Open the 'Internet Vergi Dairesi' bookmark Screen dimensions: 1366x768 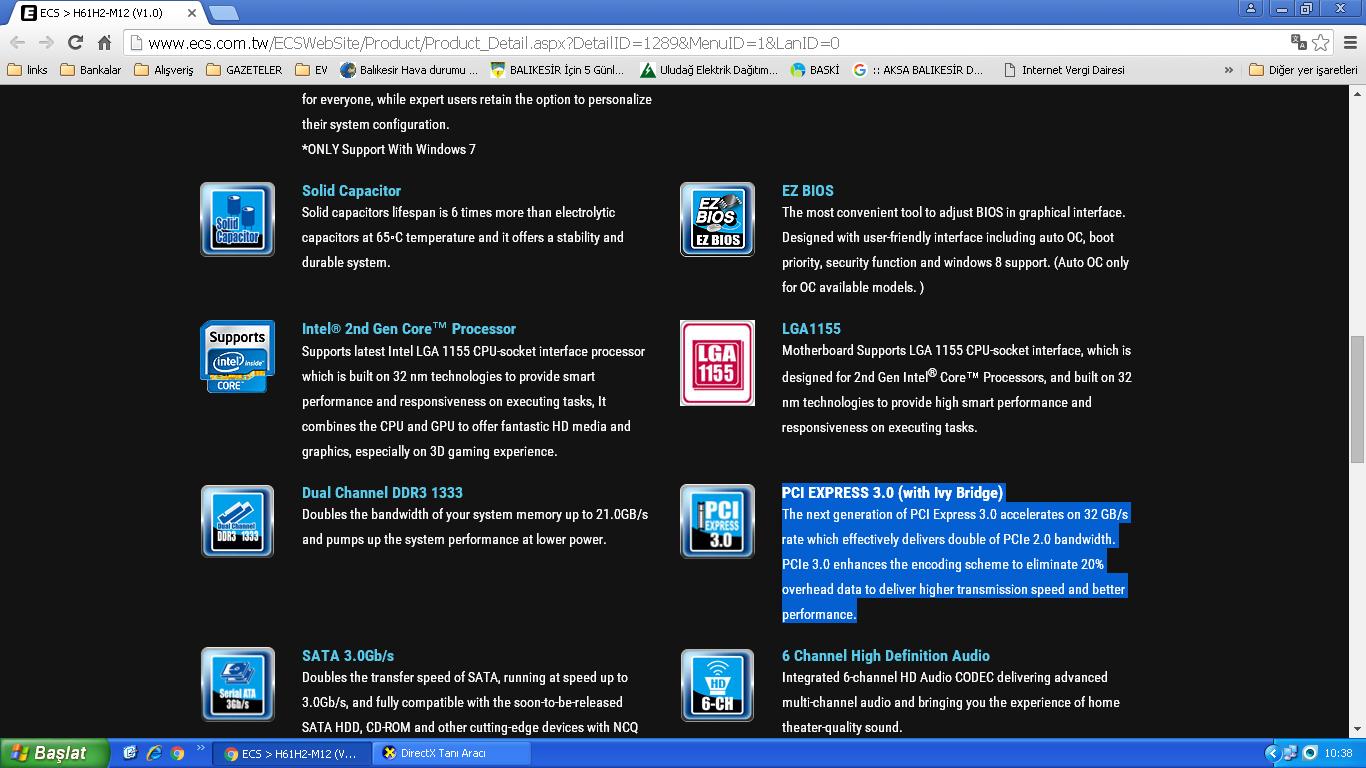tap(1064, 70)
